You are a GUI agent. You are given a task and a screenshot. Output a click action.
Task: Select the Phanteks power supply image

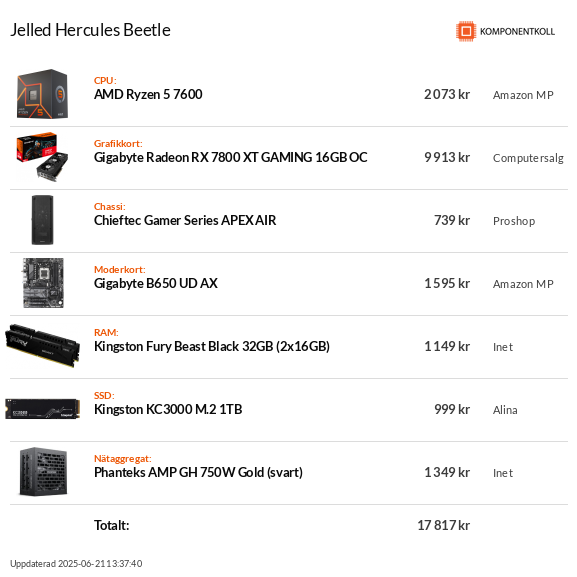(x=43, y=472)
